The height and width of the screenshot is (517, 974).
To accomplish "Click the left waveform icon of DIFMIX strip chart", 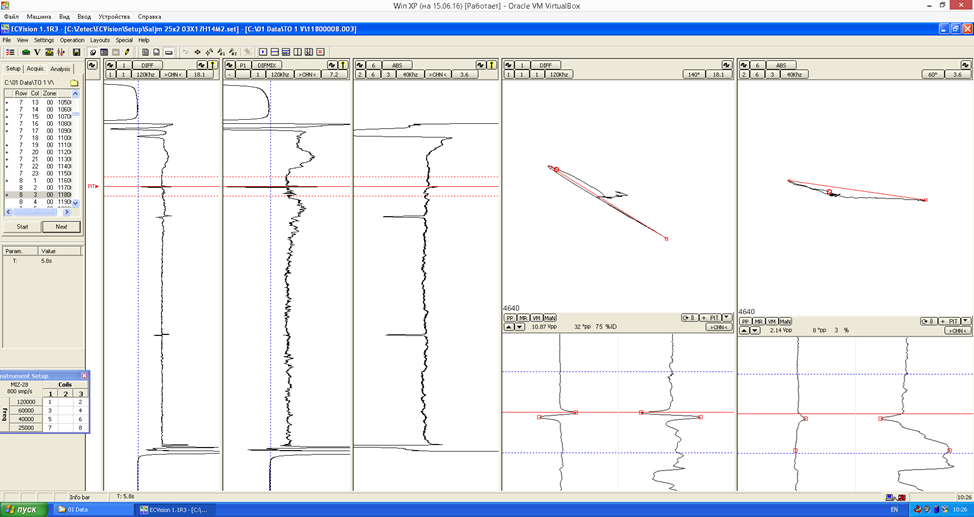I will coord(230,65).
